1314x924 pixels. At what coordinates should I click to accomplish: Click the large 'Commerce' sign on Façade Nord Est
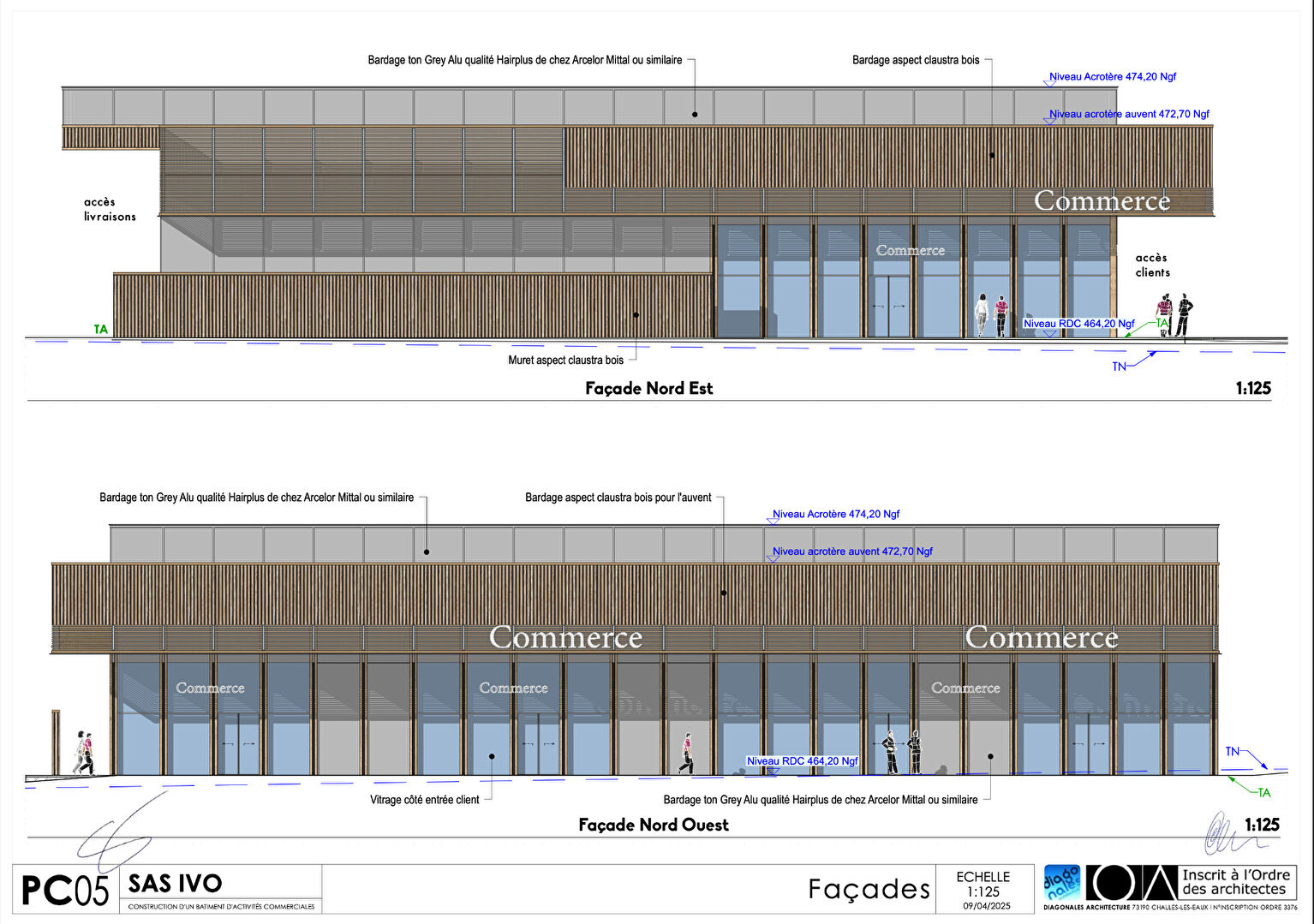(1102, 200)
